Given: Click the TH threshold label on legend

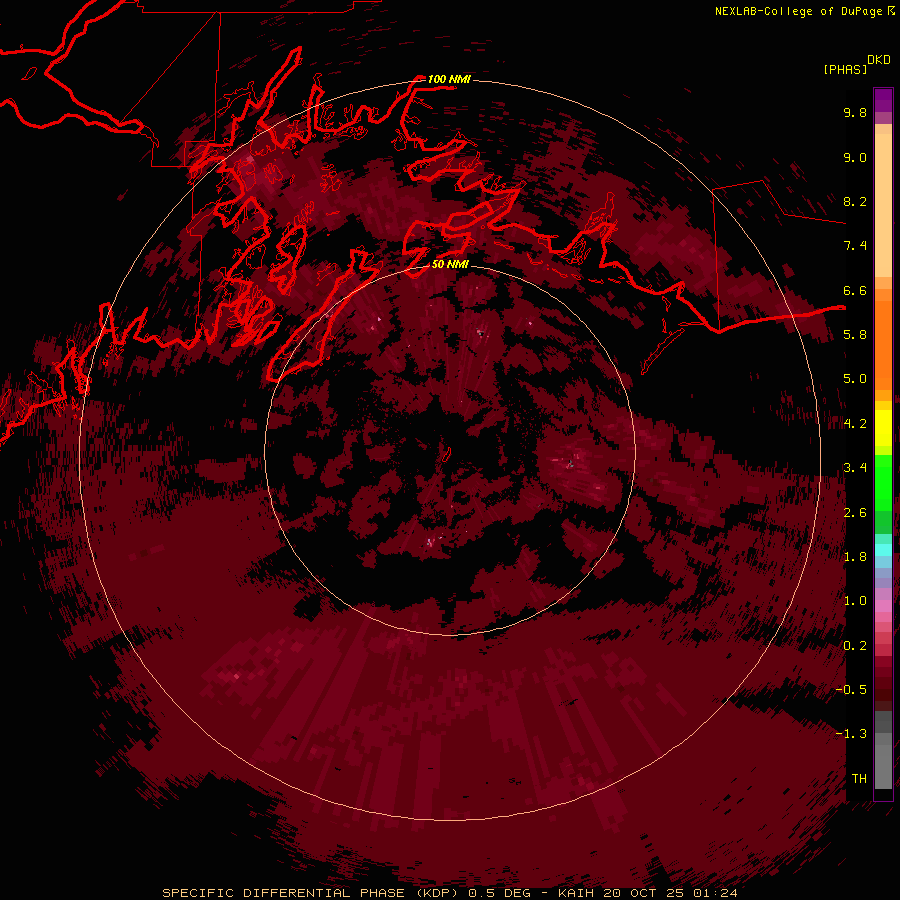Looking at the screenshot, I should pyautogui.click(x=859, y=779).
